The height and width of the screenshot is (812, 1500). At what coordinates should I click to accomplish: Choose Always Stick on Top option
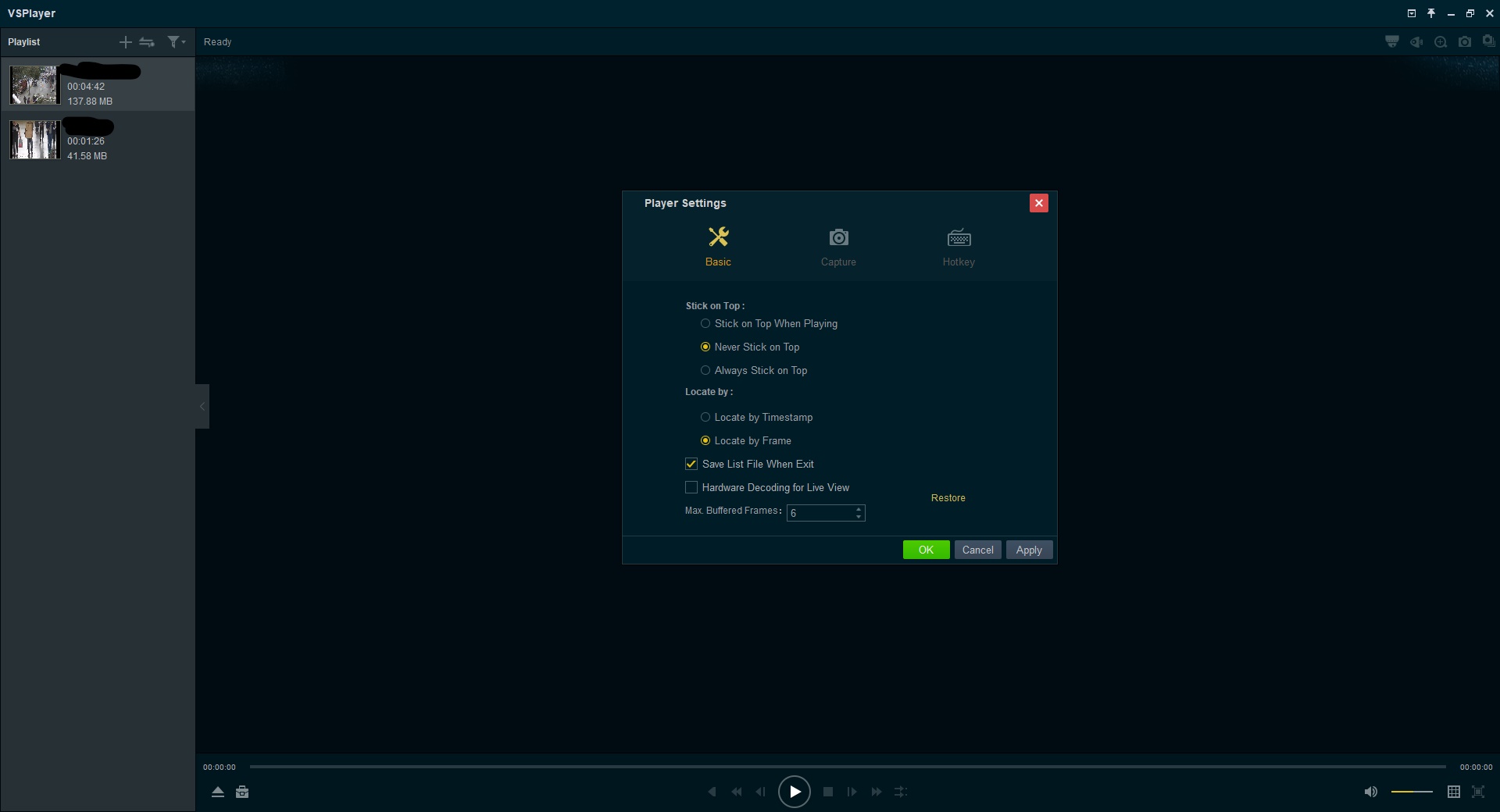tap(705, 370)
